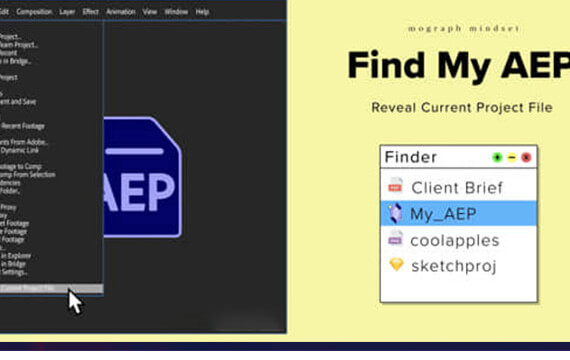Viewport: 570px width, 360px height.
Task: Open the Window menu
Action: click(x=176, y=12)
